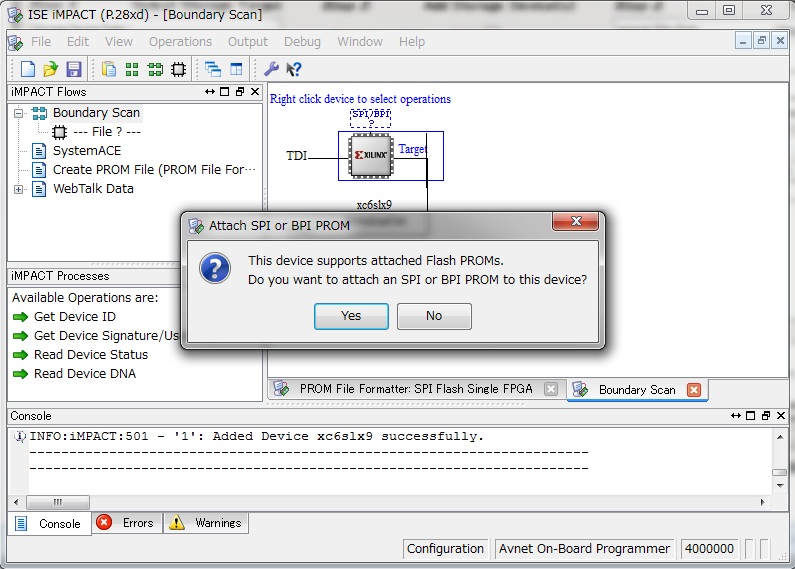This screenshot has height=569, width=795.
Task: Open the Operations menu
Action: pos(180,42)
